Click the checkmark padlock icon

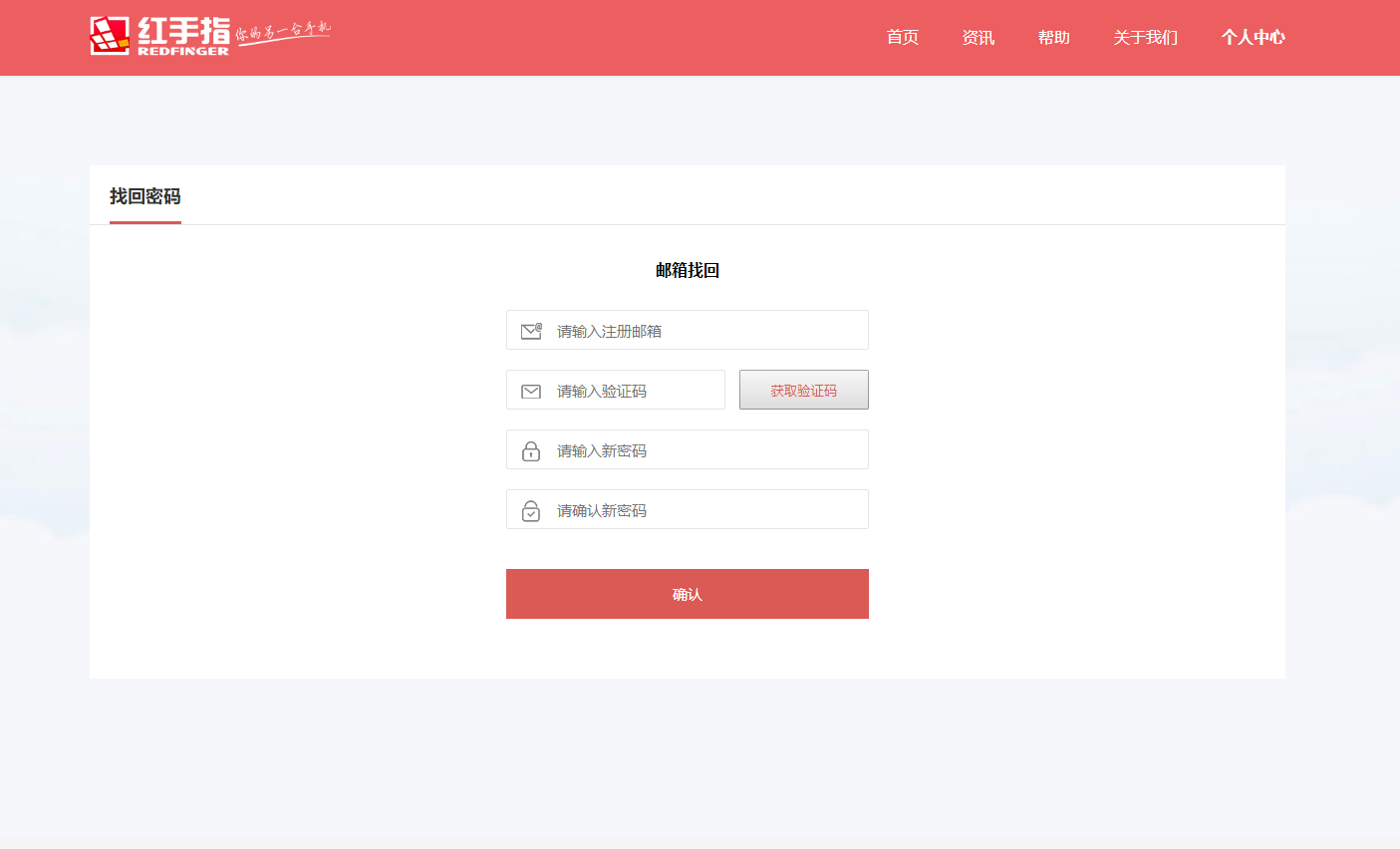tap(531, 511)
